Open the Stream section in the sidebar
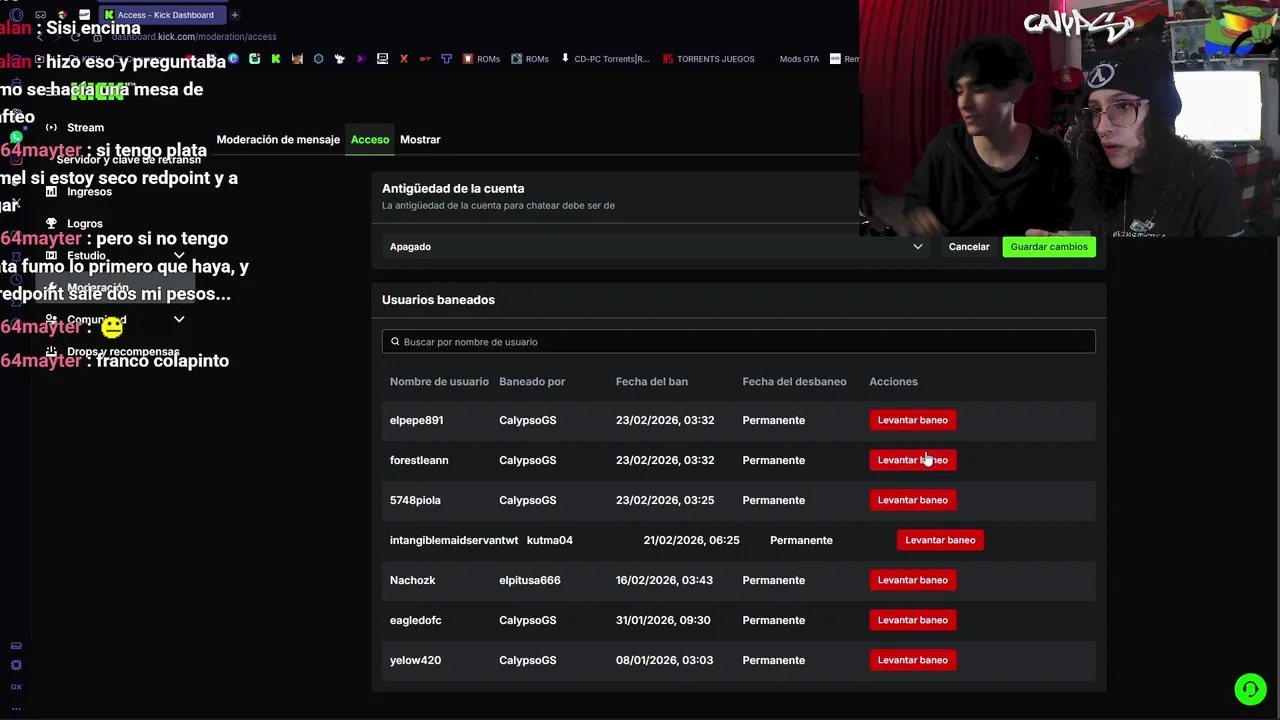1280x720 pixels. click(x=85, y=128)
